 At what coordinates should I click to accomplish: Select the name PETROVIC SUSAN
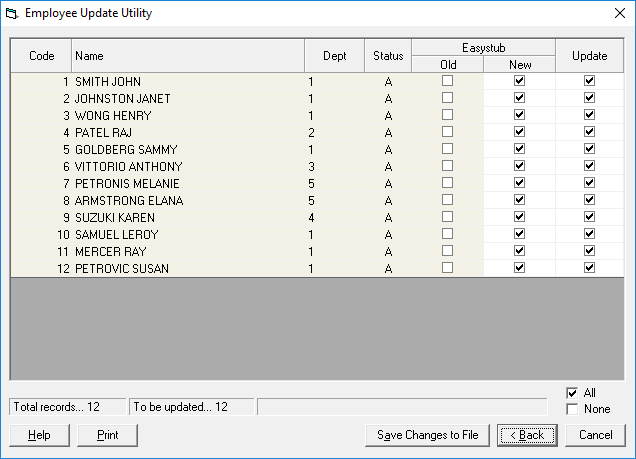click(x=122, y=269)
